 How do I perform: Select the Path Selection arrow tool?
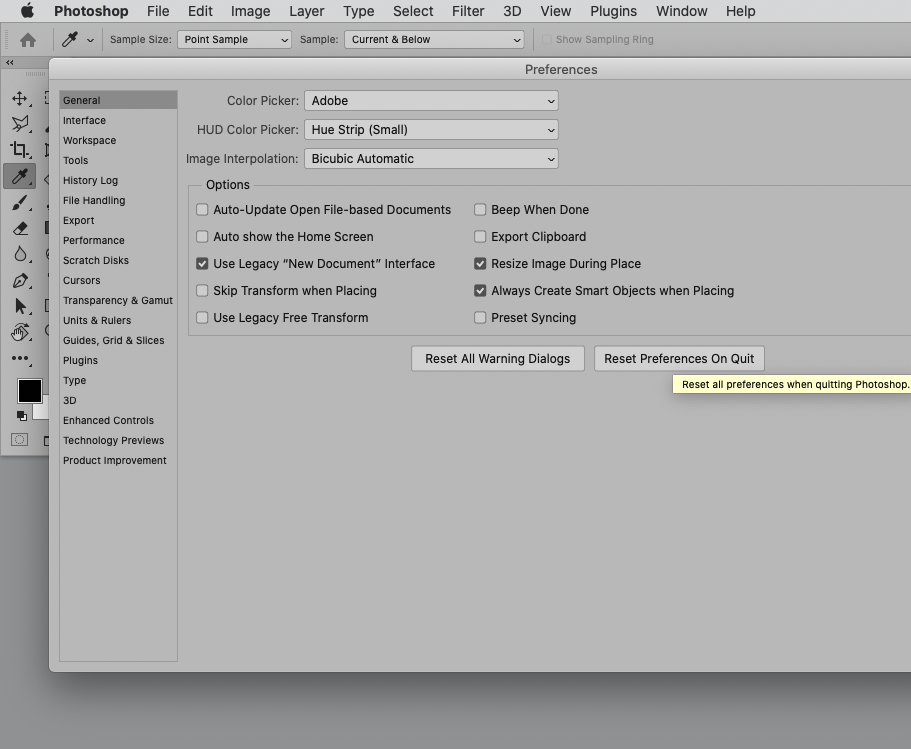click(x=20, y=306)
